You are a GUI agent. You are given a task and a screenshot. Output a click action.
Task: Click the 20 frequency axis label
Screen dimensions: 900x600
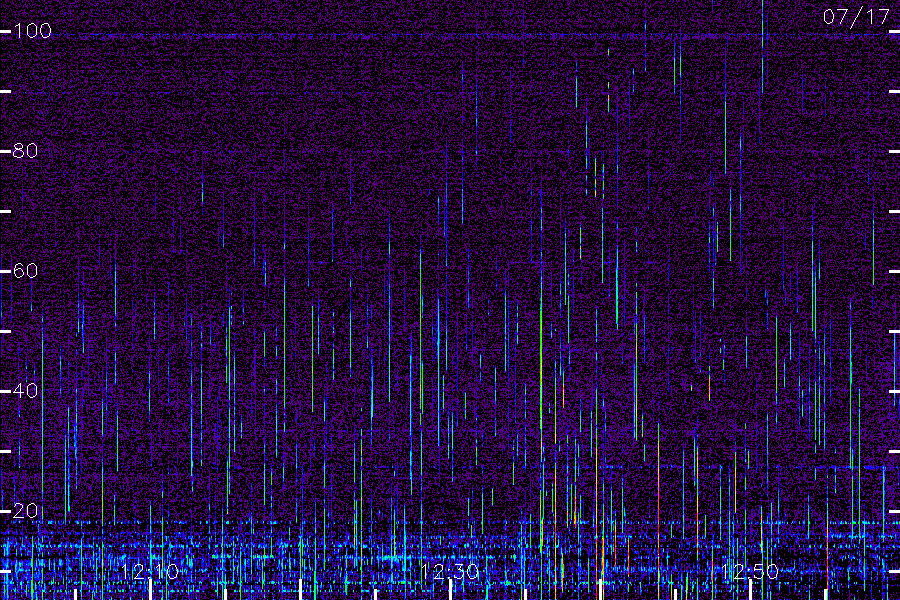point(25,510)
